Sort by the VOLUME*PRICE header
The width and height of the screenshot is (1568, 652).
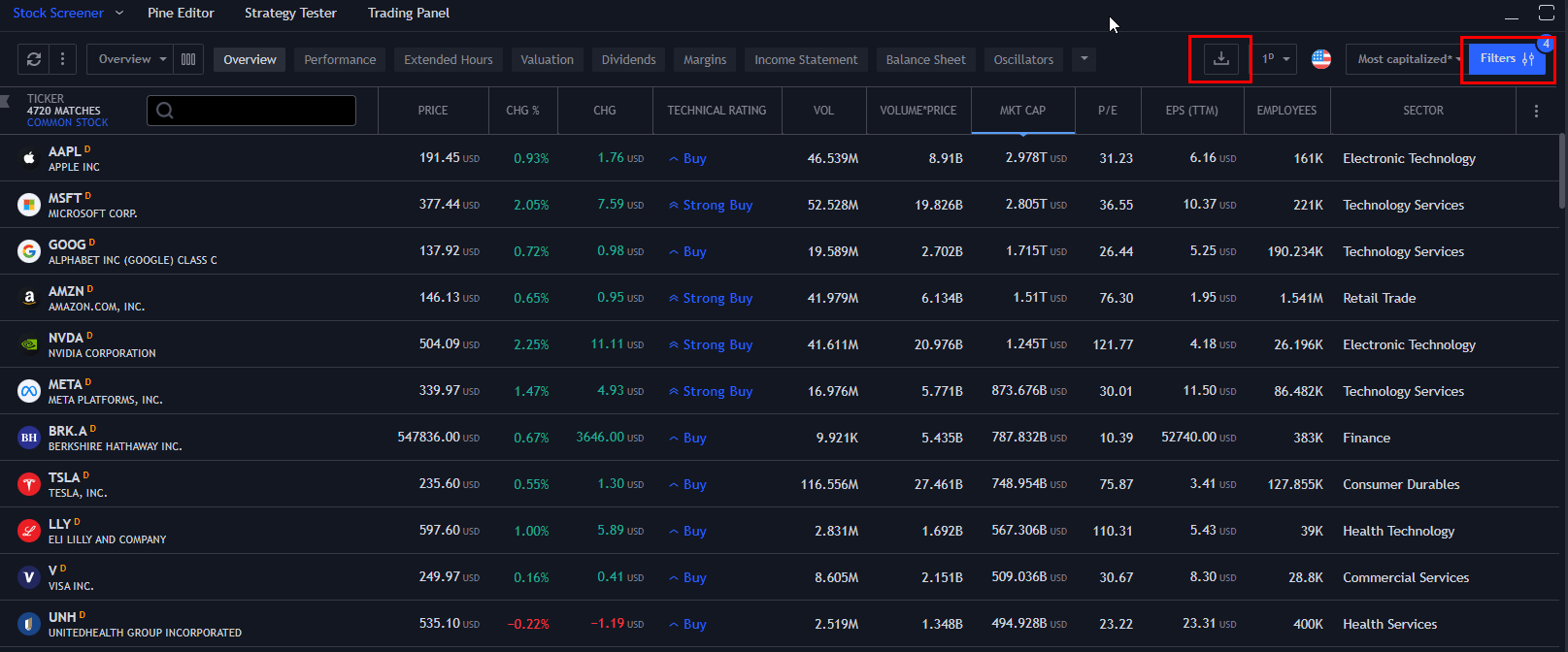coord(918,111)
